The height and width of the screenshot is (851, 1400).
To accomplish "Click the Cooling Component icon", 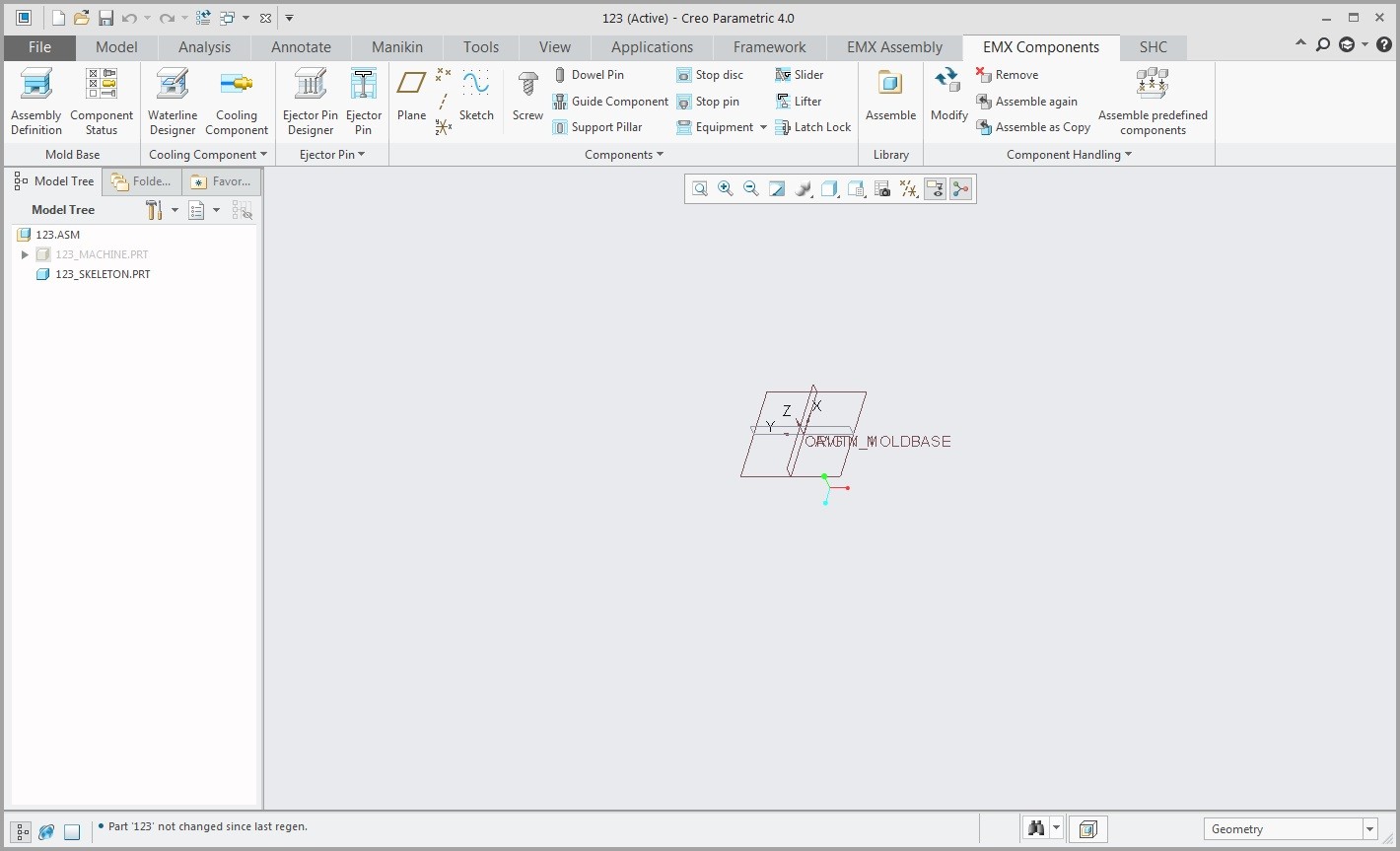I will (x=237, y=102).
